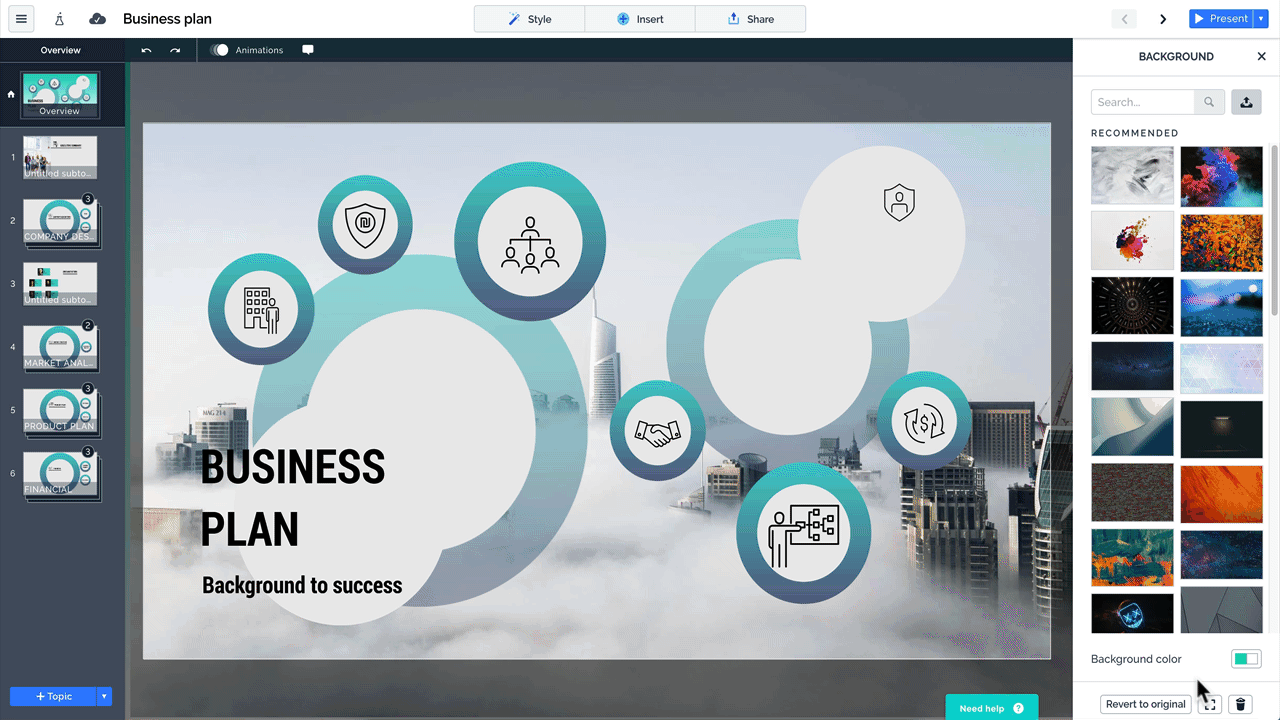The height and width of the screenshot is (720, 1280).
Task: Open the Style menu
Action: [x=529, y=19]
